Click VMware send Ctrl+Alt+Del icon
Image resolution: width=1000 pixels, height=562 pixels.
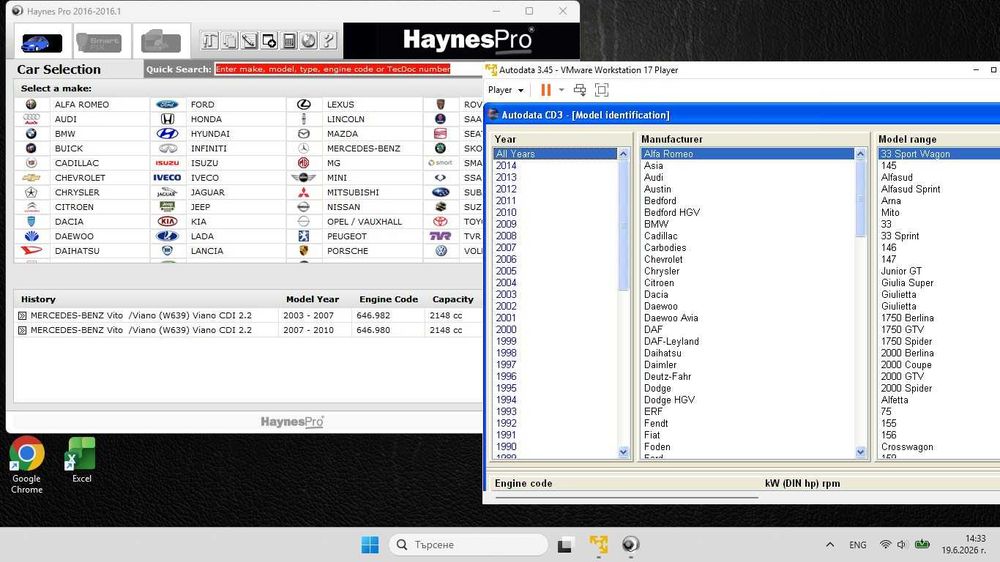click(x=580, y=90)
